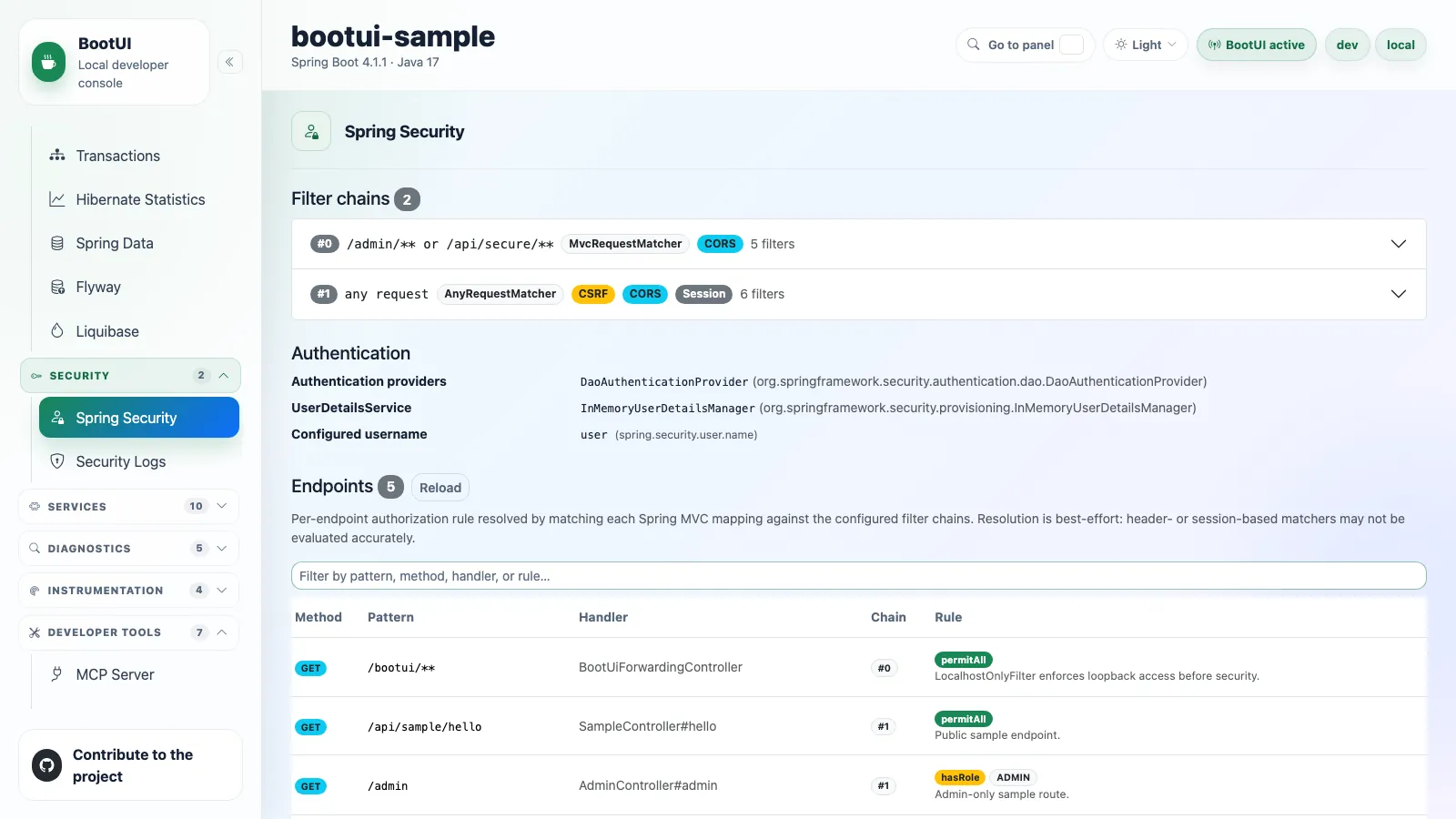1456x819 pixels.
Task: Click the BootUI coffee cup logo
Action: click(48, 62)
